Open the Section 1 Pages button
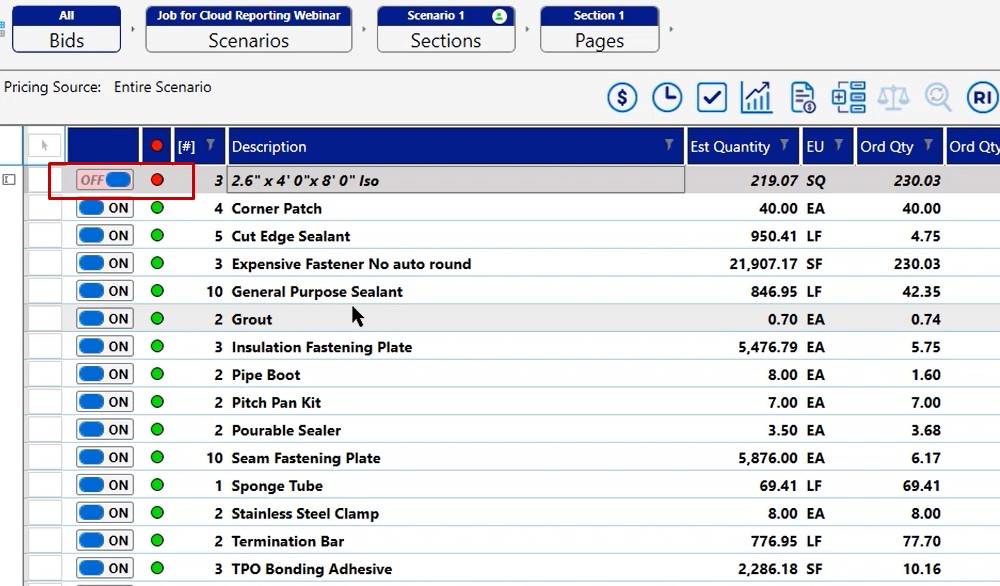1000x586 pixels. pos(599,29)
